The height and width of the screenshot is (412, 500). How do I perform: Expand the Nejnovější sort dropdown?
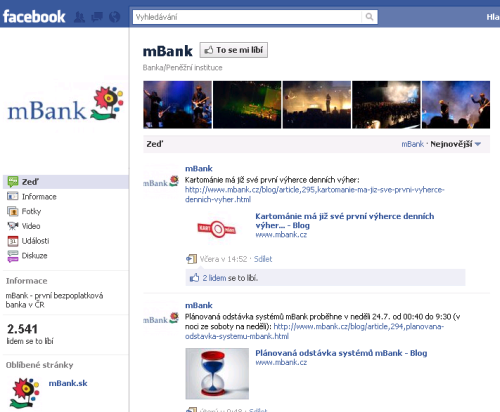[455, 144]
